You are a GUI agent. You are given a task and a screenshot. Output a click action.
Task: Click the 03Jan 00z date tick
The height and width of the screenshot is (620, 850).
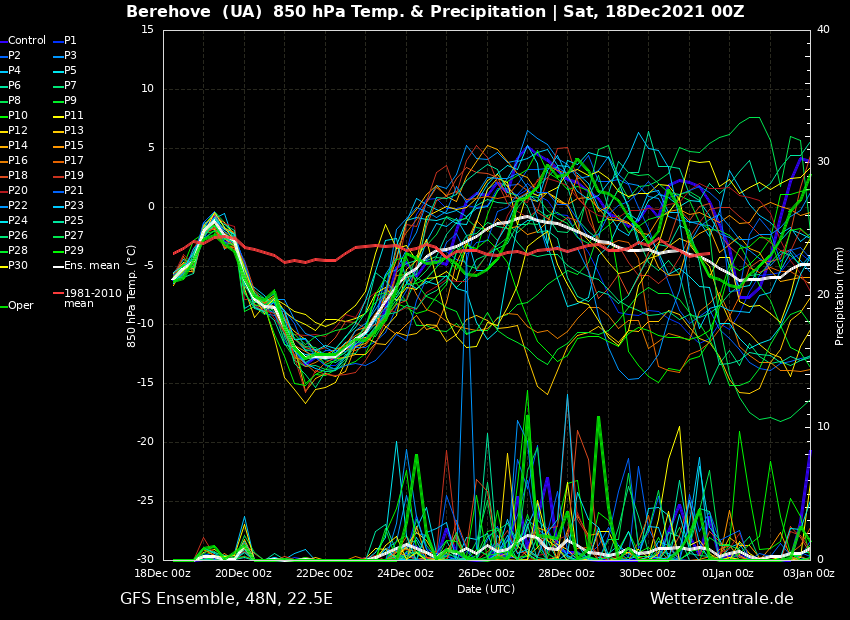(x=808, y=574)
